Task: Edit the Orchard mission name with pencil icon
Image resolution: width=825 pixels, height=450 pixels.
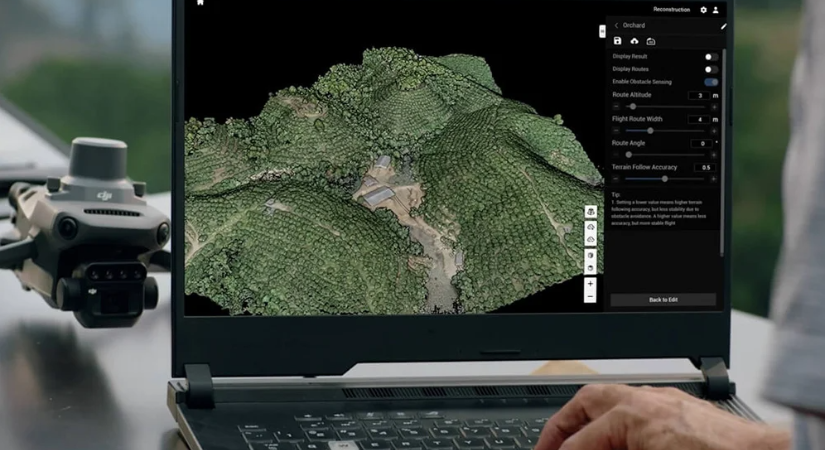Action: point(723,26)
